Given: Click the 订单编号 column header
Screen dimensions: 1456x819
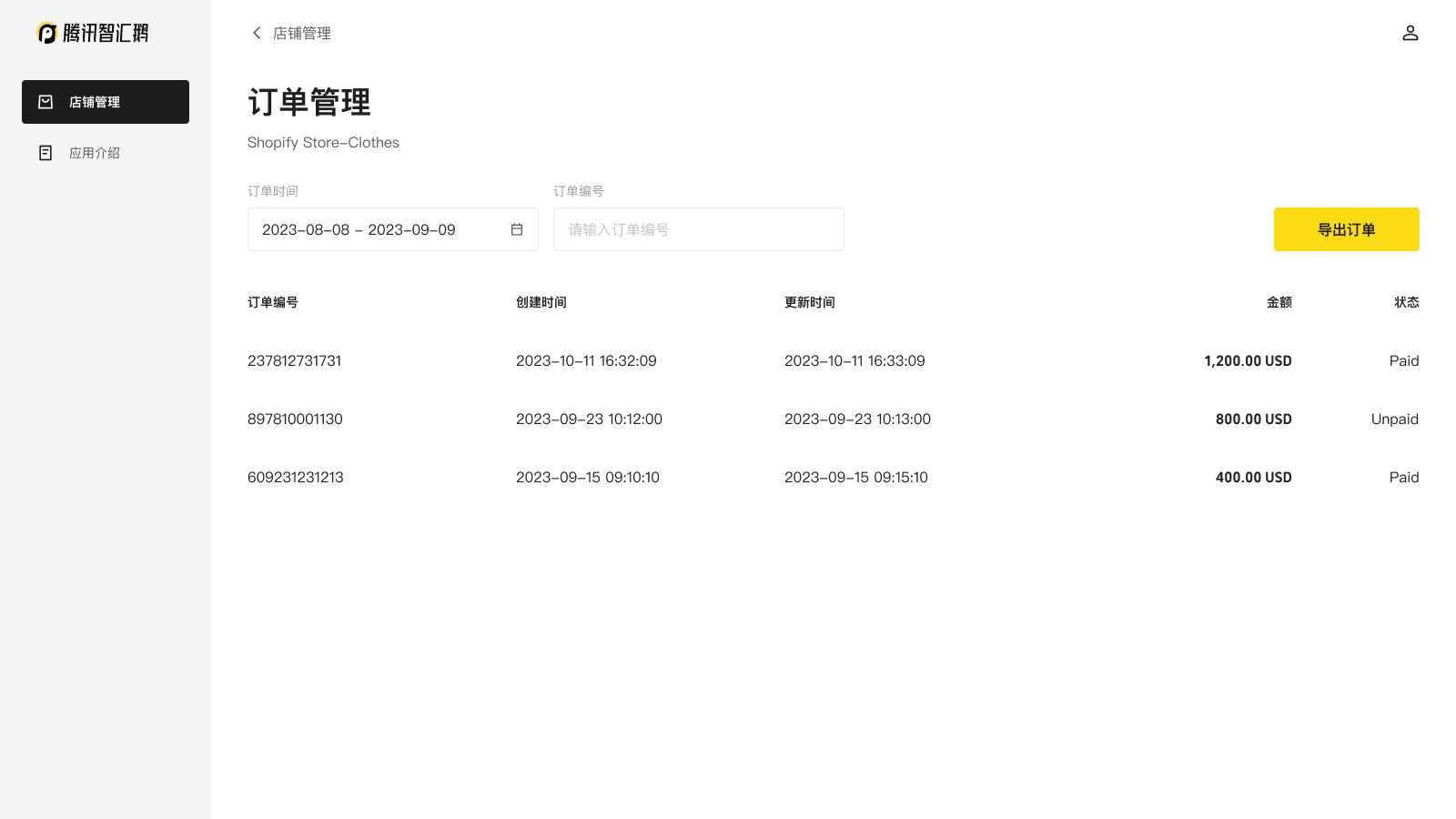Looking at the screenshot, I should tap(273, 302).
